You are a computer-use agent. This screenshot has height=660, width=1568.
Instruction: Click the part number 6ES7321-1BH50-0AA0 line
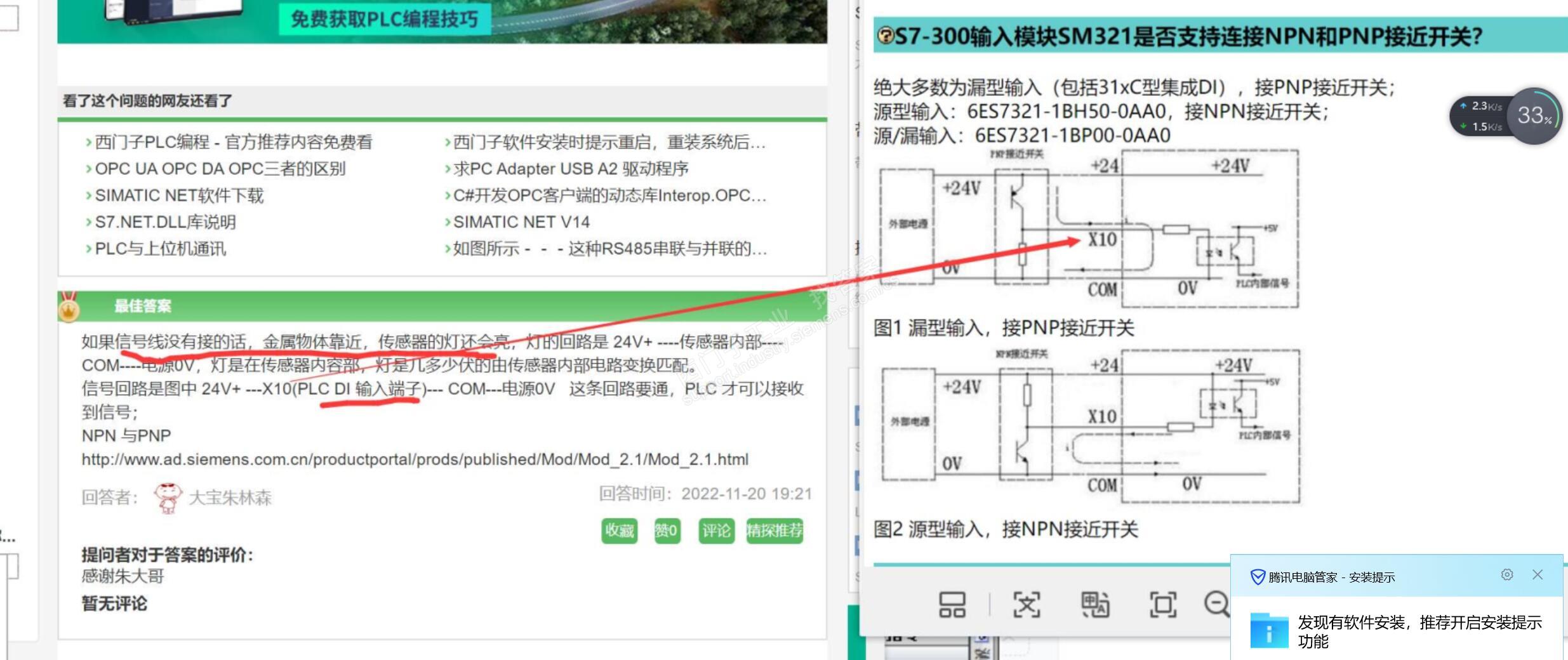[x=1101, y=112]
